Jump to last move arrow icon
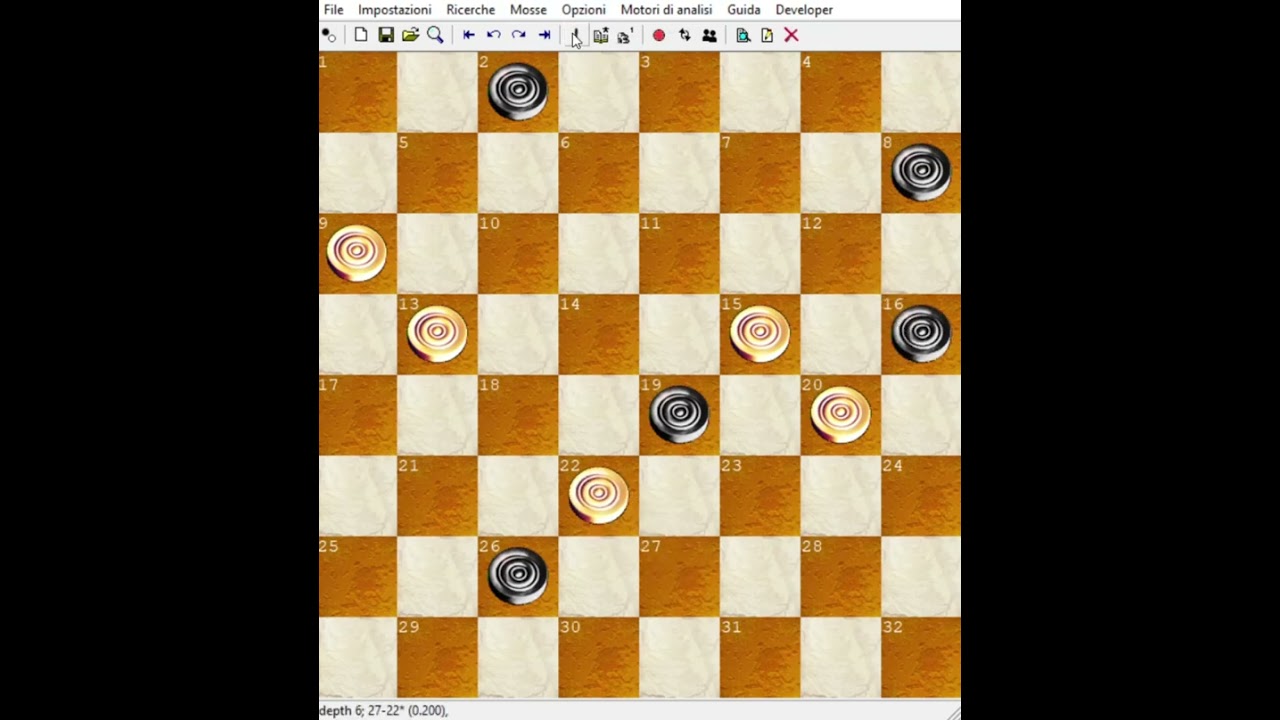 click(544, 35)
